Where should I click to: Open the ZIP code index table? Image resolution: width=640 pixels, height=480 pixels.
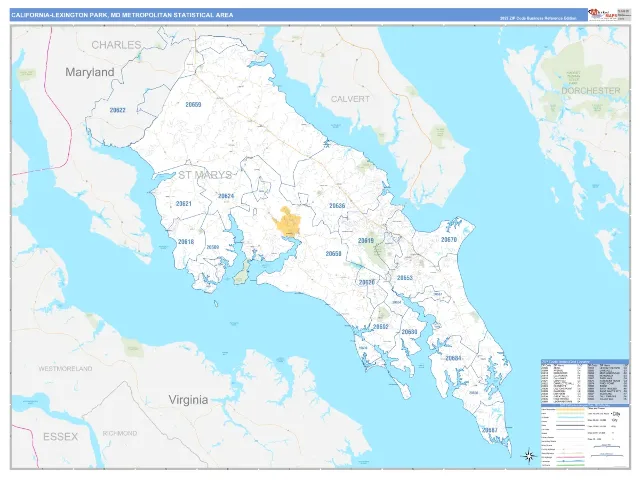tap(584, 381)
